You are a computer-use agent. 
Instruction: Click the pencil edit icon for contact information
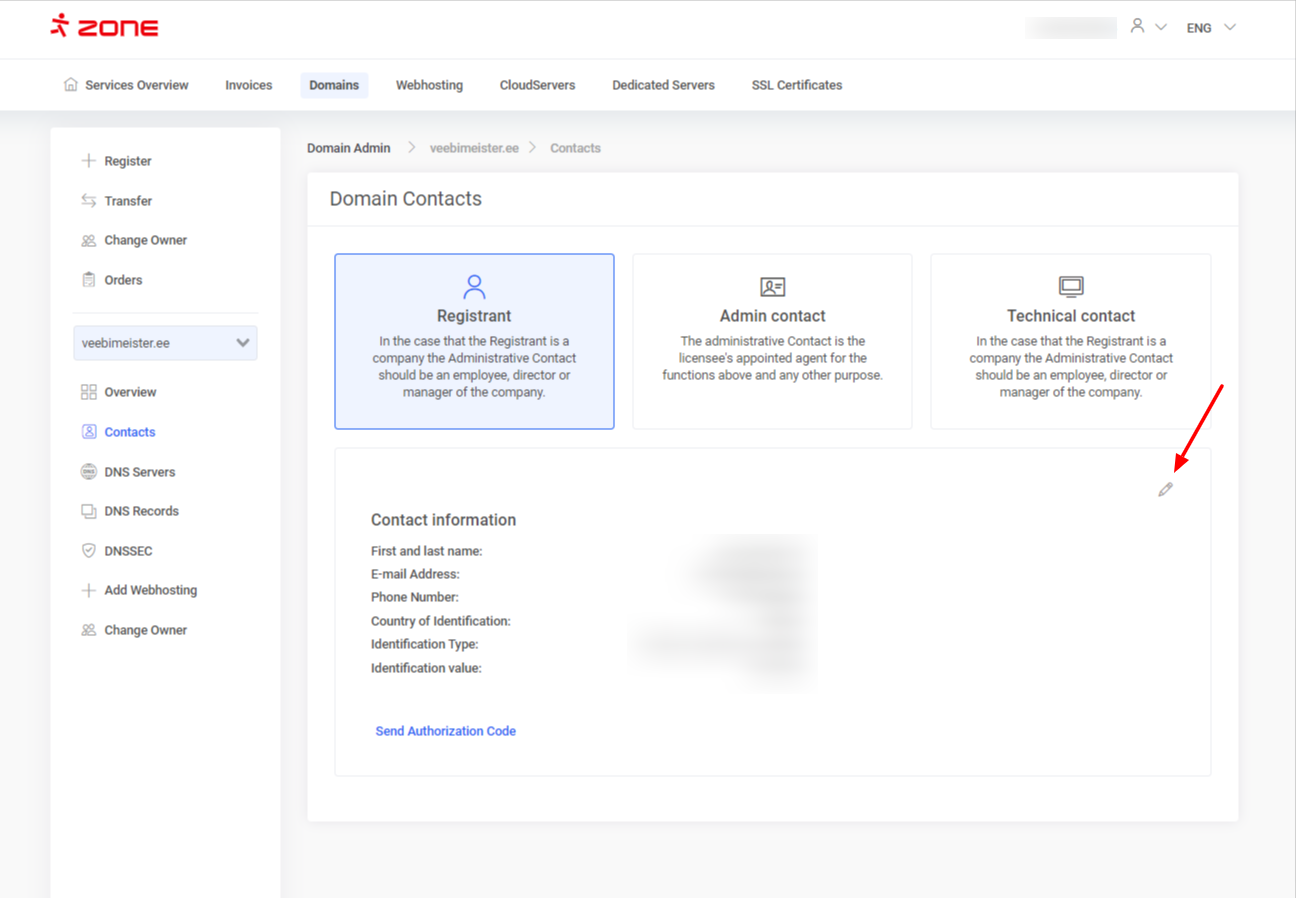(x=1165, y=490)
